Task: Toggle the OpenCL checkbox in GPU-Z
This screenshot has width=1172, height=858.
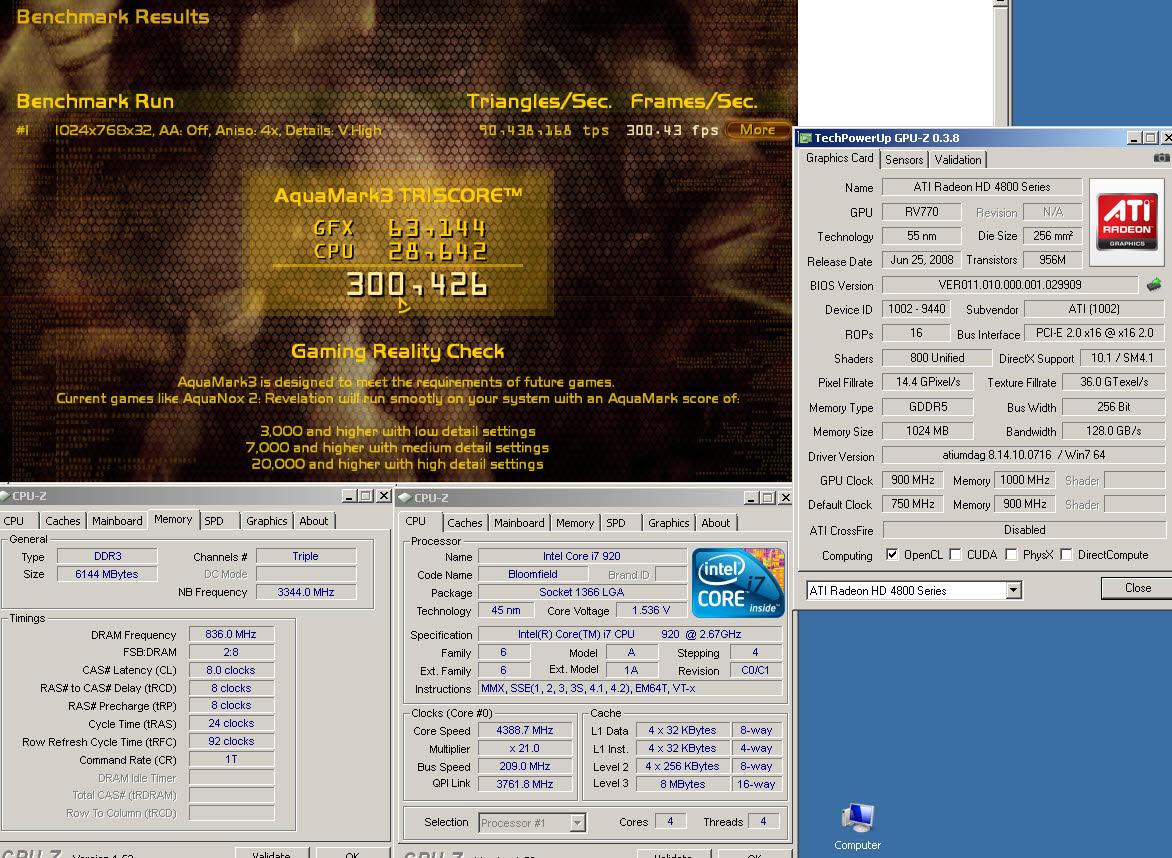Action: (x=892, y=555)
